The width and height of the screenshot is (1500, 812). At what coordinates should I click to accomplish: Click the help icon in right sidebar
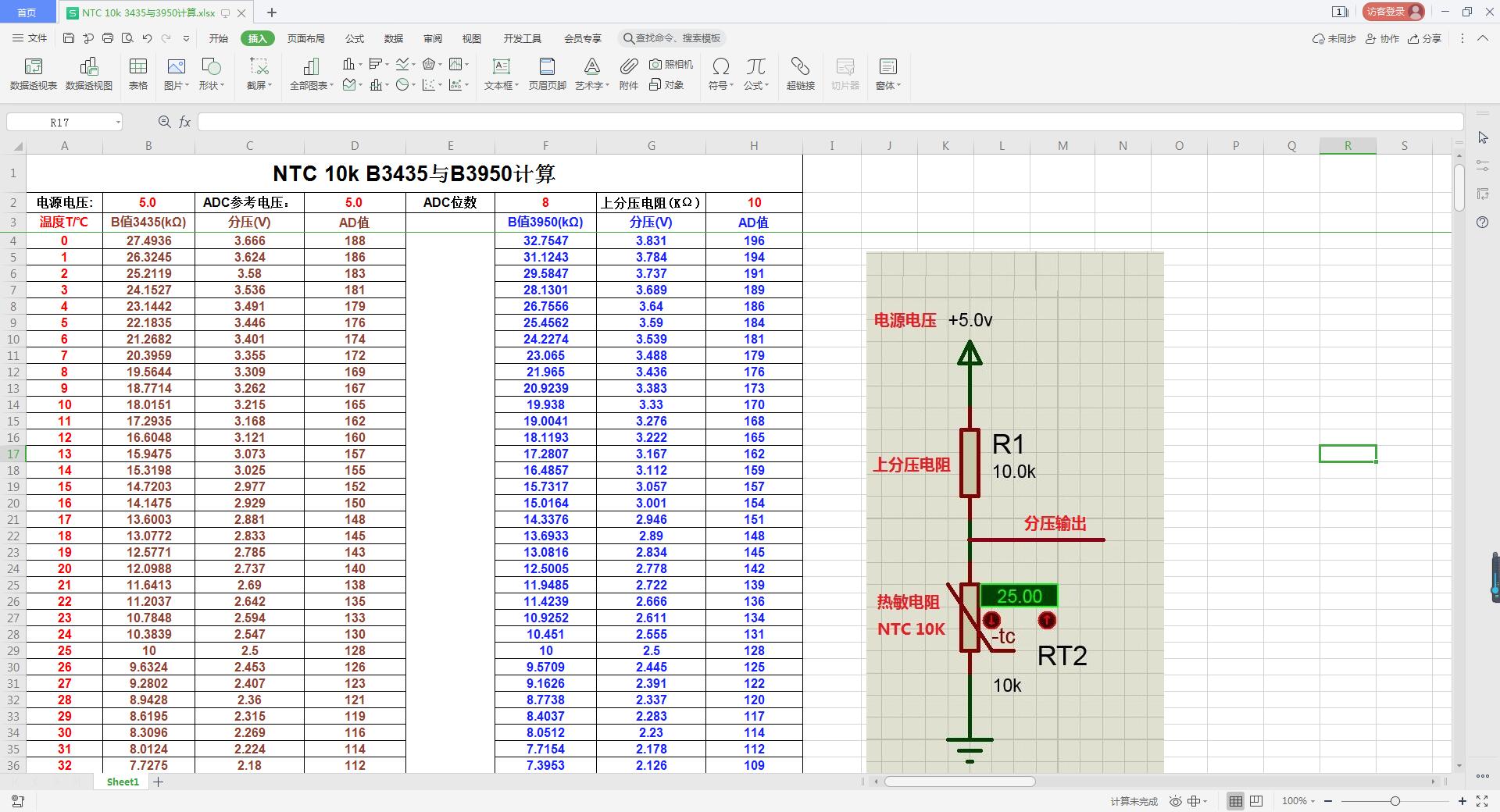pyautogui.click(x=1483, y=223)
